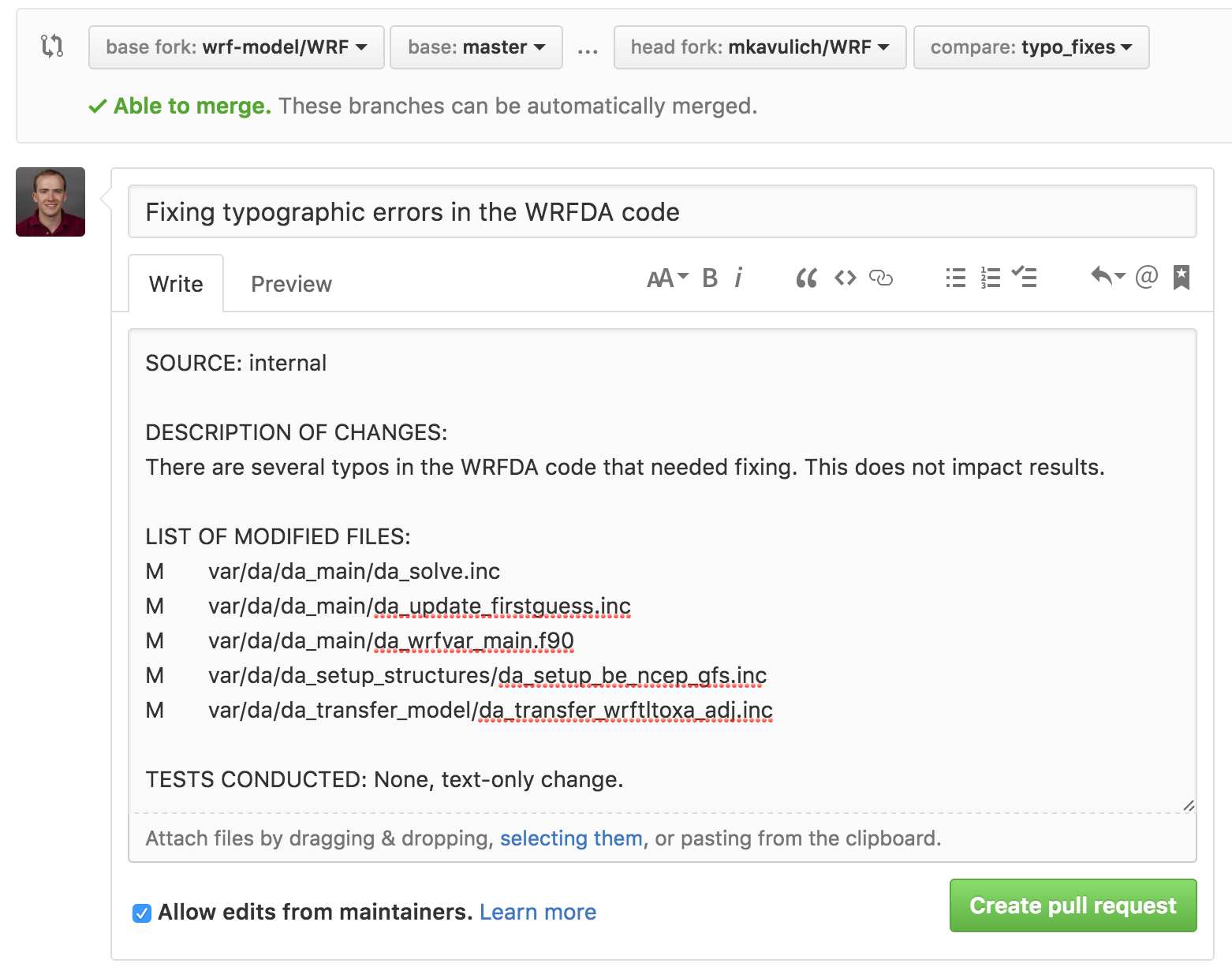Open the base fork dropdown
Viewport: 1232px width, 978px height.
(x=235, y=47)
